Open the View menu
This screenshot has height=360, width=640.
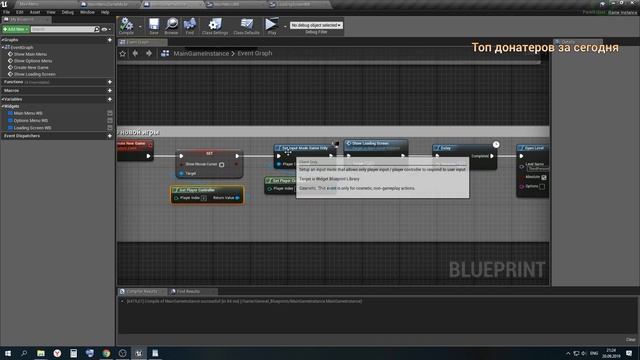pyautogui.click(x=51, y=12)
